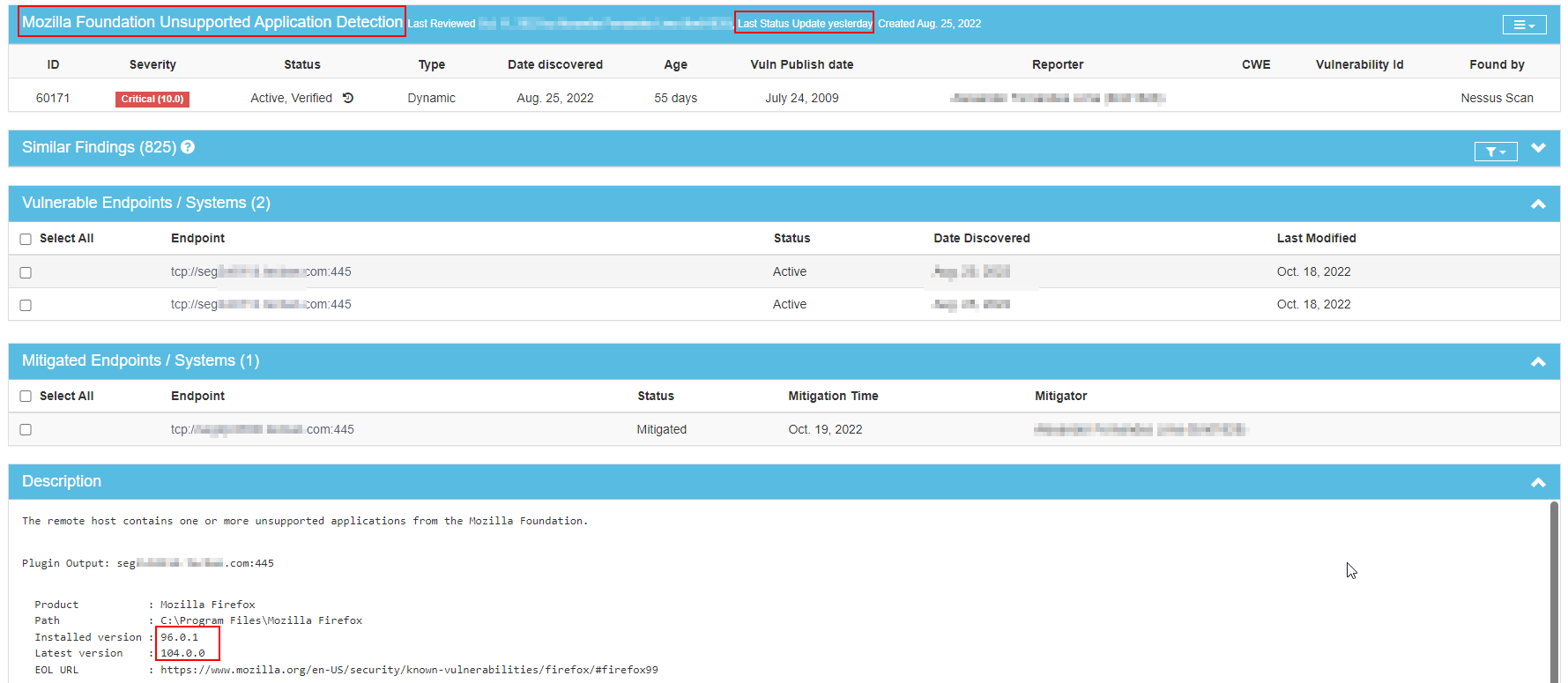The width and height of the screenshot is (1568, 683).
Task: Click the first vulnerable tcp endpoint link
Action: tap(261, 271)
